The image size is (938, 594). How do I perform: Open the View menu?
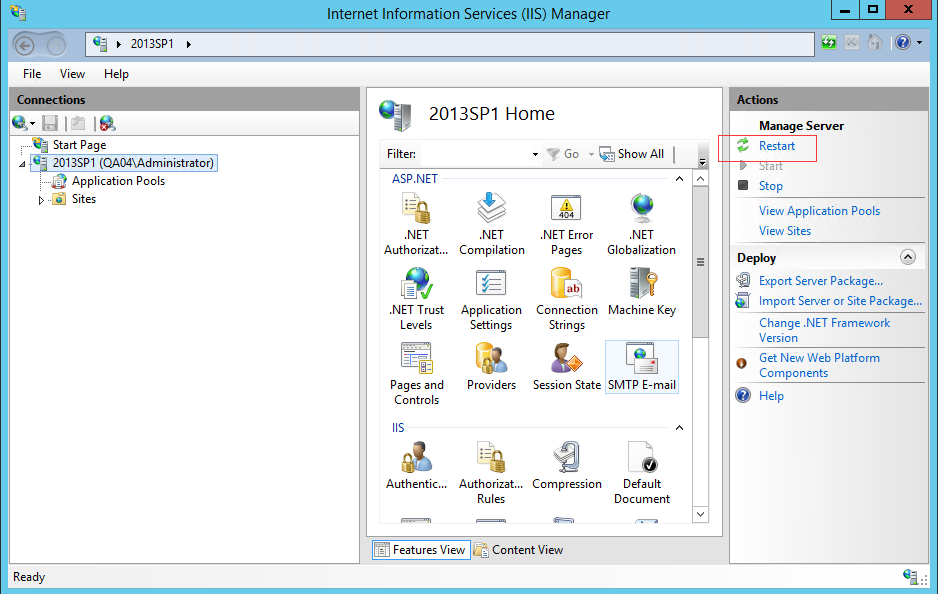click(x=72, y=74)
